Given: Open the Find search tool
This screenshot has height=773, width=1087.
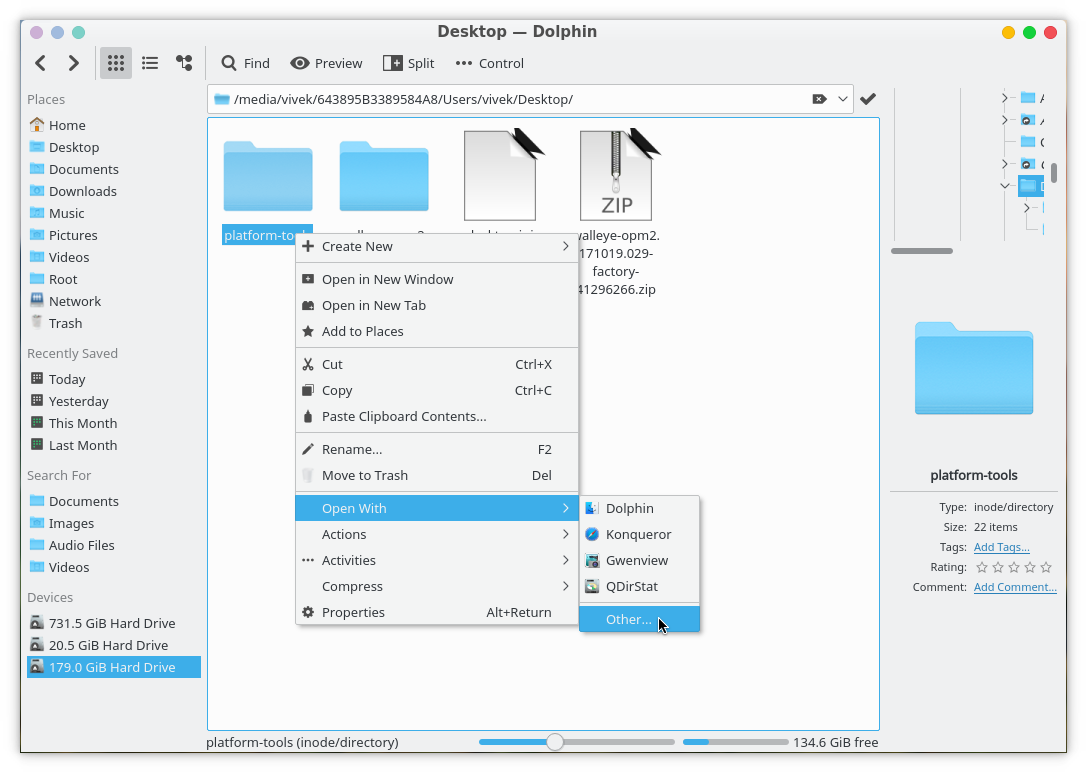Looking at the screenshot, I should point(245,63).
